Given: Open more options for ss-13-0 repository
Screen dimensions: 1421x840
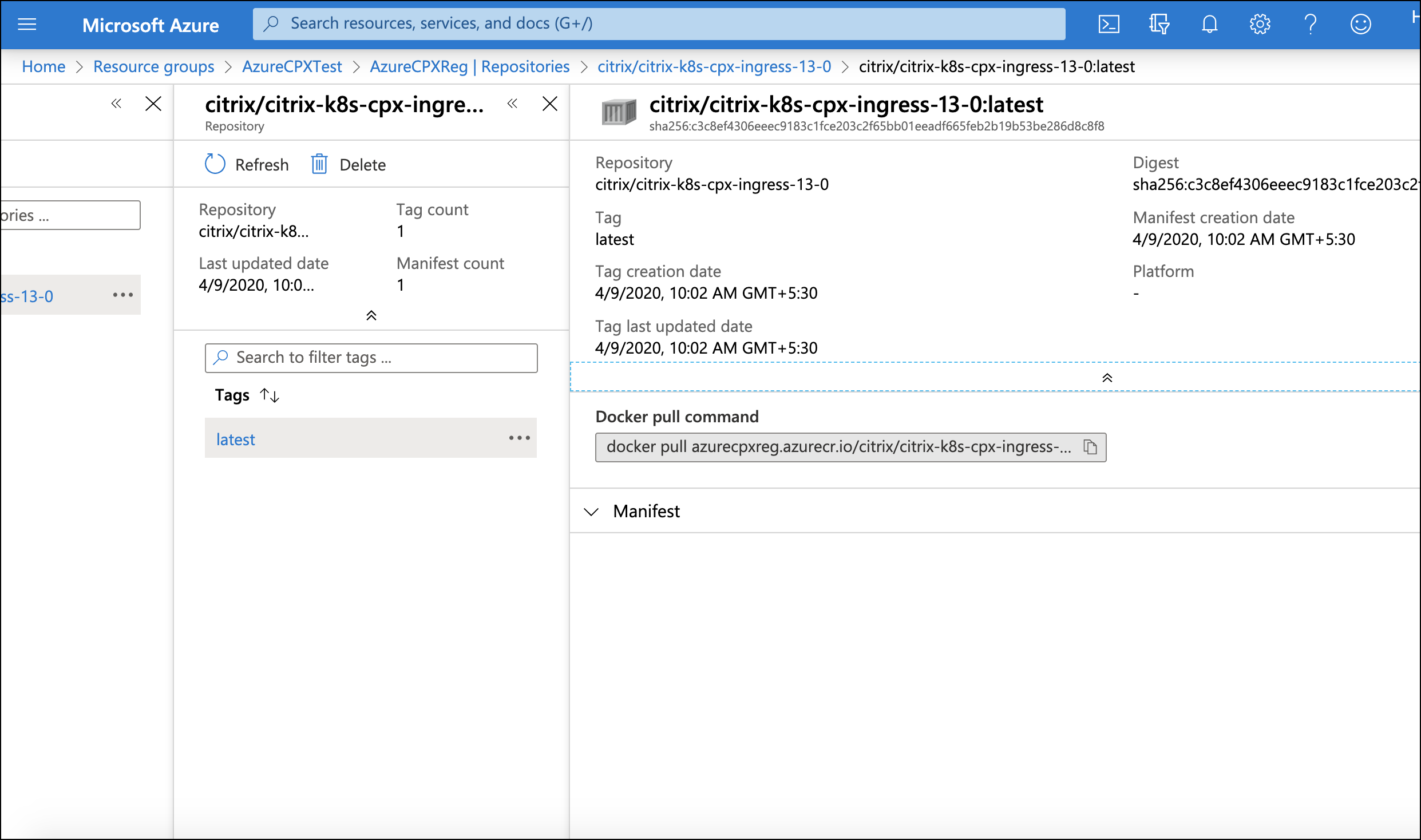Looking at the screenshot, I should [122, 295].
